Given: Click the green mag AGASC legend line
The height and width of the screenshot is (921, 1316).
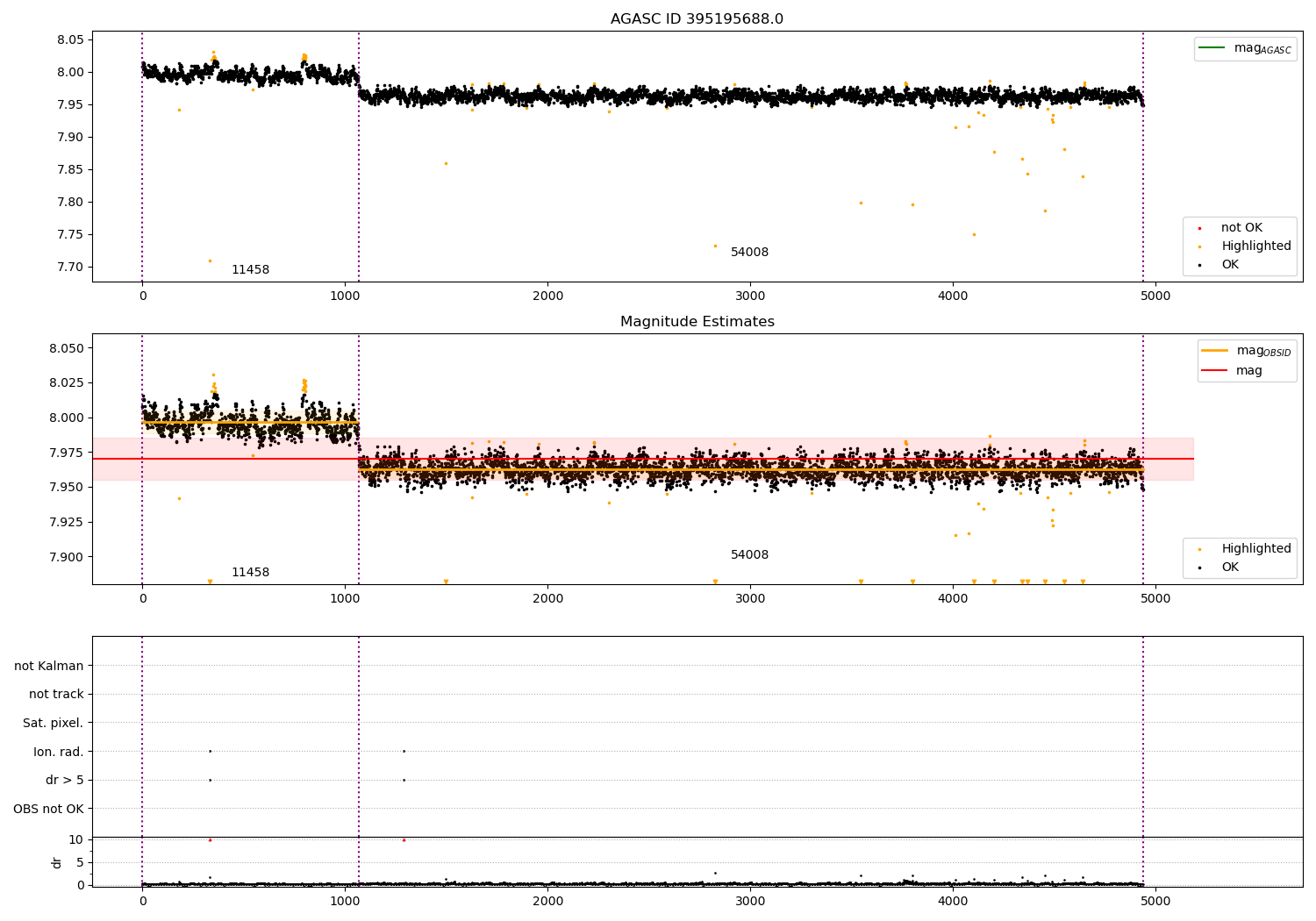Looking at the screenshot, I should click(1212, 47).
